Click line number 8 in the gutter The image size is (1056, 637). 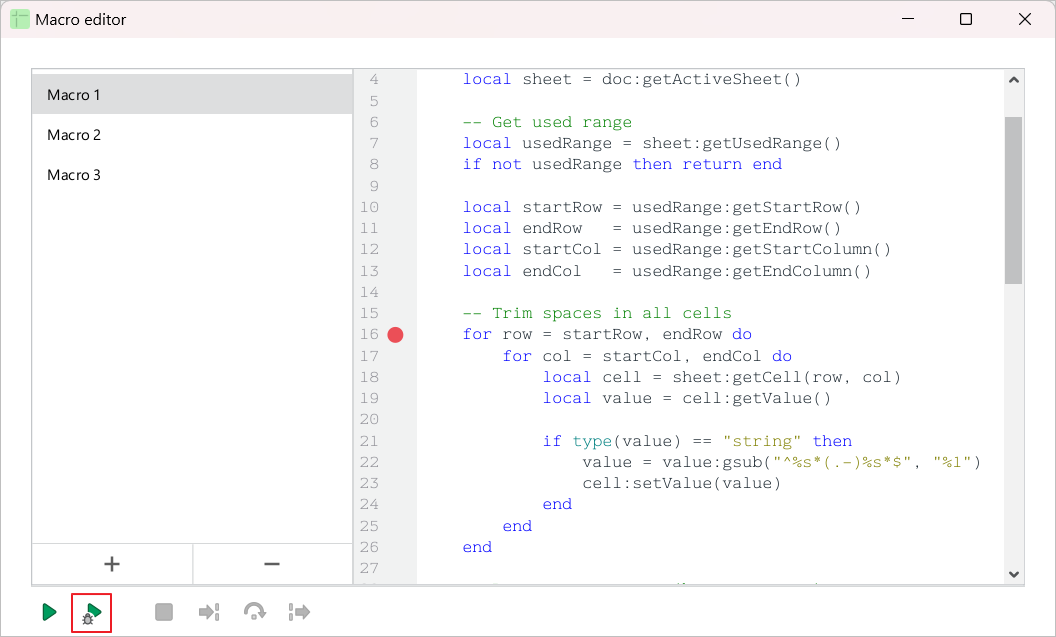click(x=374, y=164)
